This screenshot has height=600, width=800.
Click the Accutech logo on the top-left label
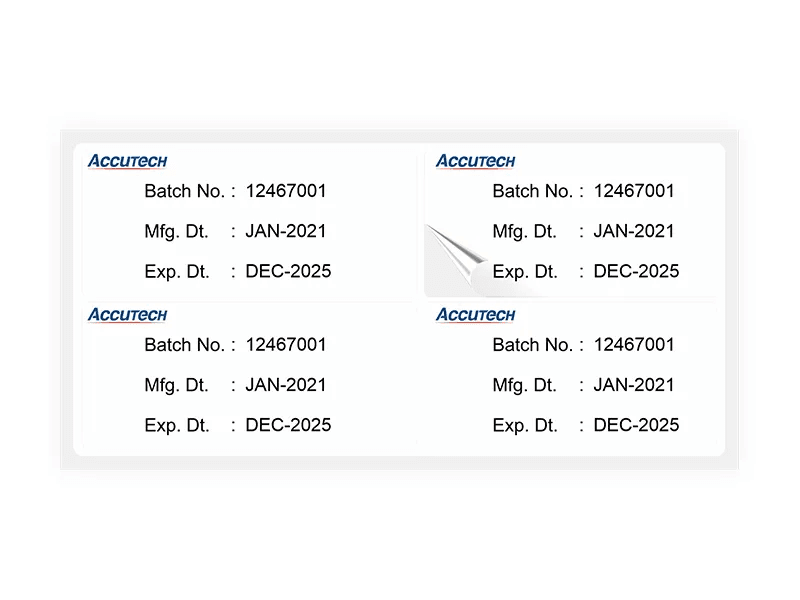128,161
